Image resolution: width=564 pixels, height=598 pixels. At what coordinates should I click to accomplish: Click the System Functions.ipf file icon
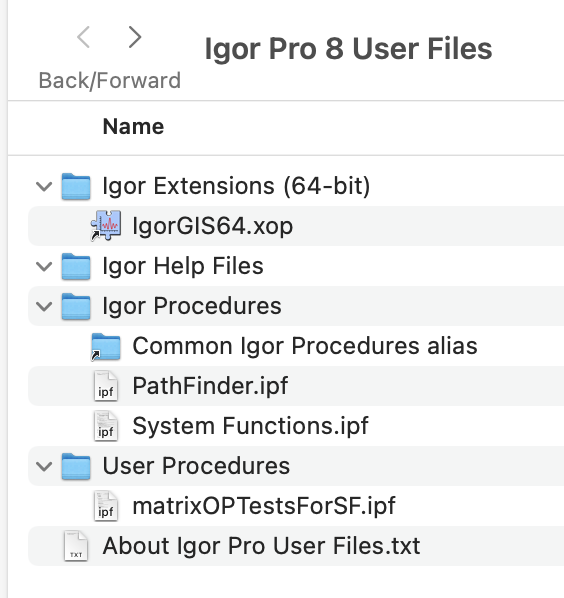coord(106,426)
